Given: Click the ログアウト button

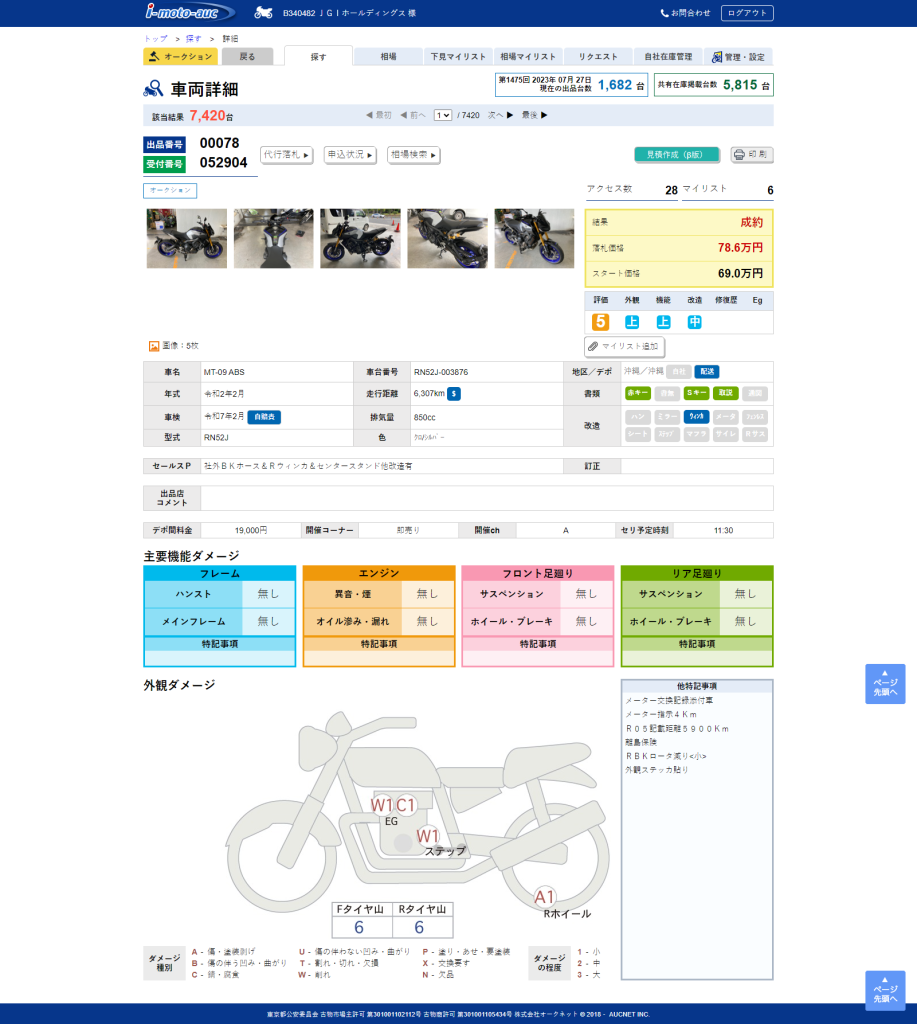Looking at the screenshot, I should [746, 13].
